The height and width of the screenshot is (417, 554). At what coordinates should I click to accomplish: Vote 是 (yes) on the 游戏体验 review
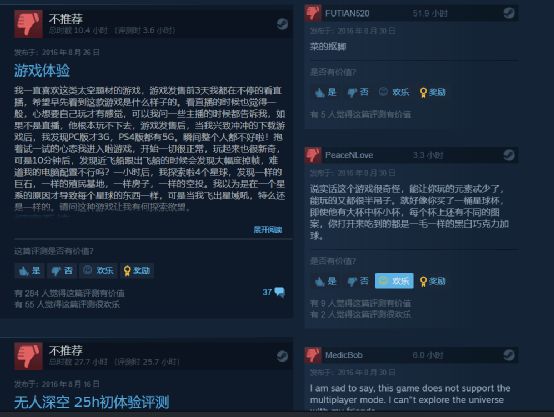click(x=30, y=271)
